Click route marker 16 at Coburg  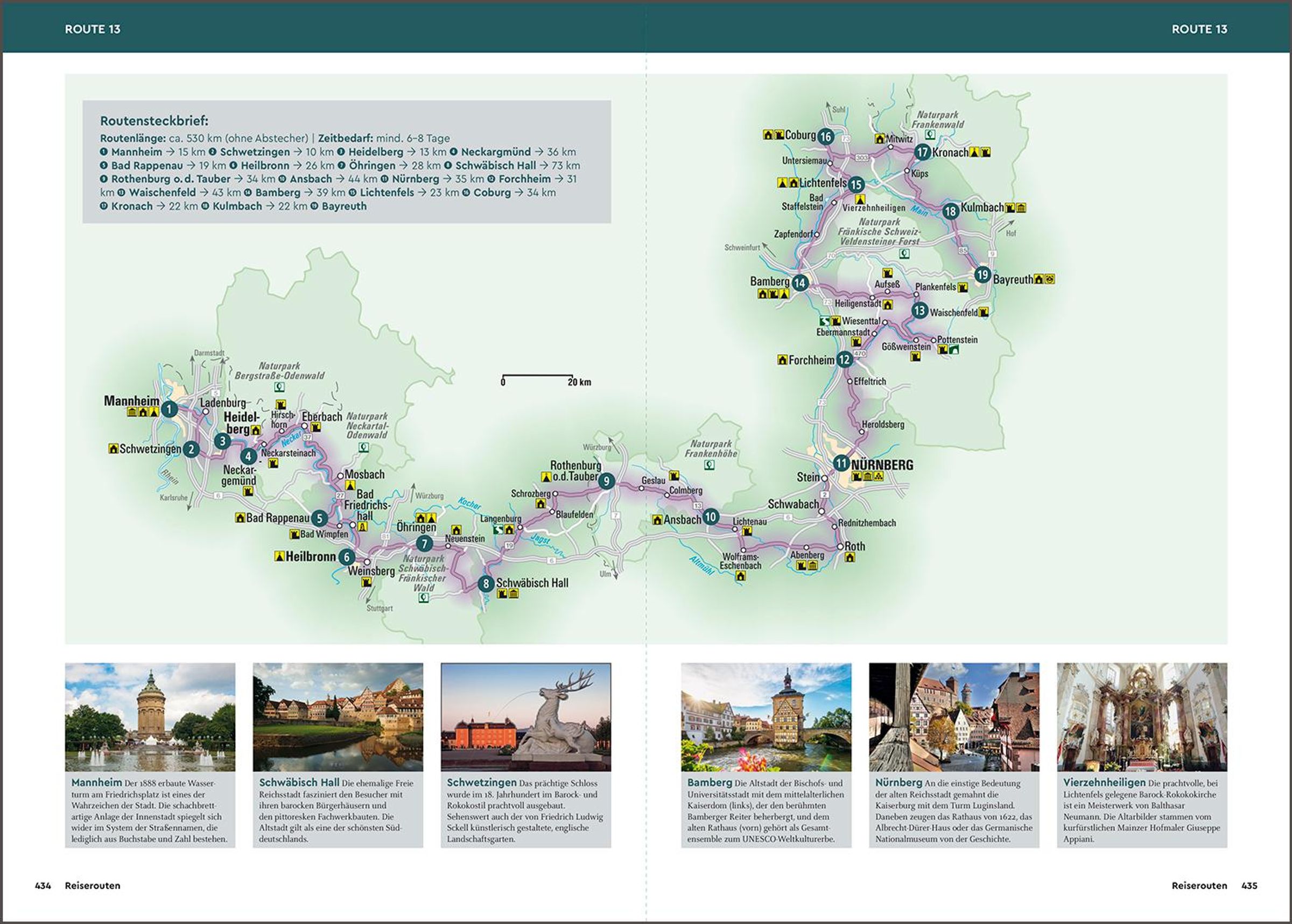pyautogui.click(x=825, y=137)
